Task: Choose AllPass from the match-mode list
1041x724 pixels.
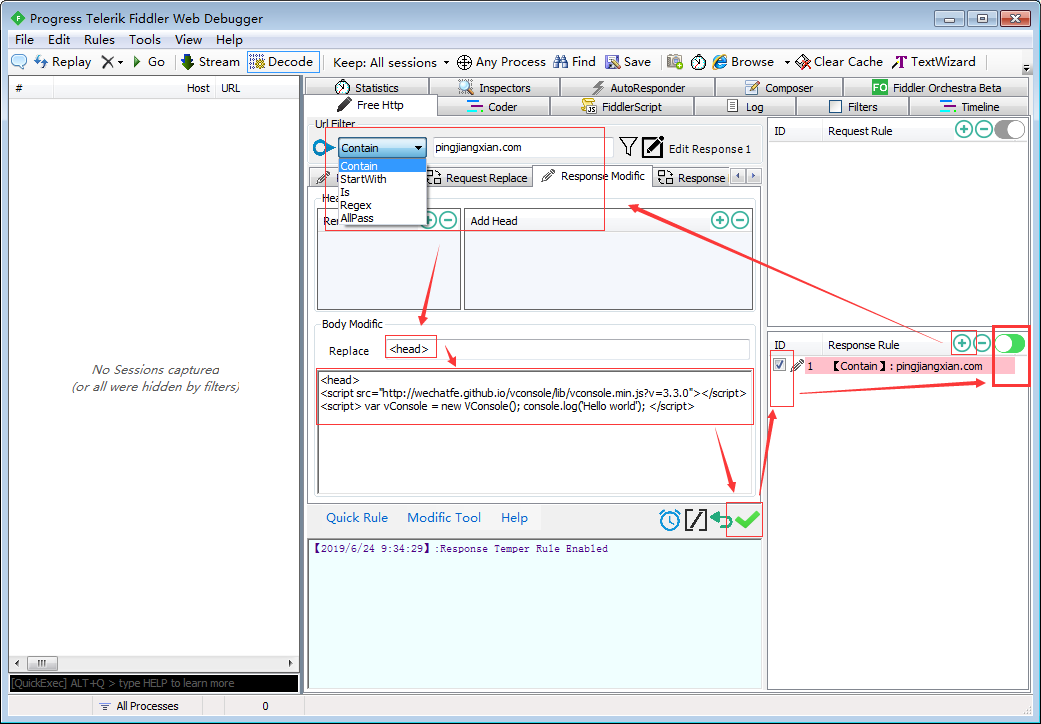Action: pos(382,218)
